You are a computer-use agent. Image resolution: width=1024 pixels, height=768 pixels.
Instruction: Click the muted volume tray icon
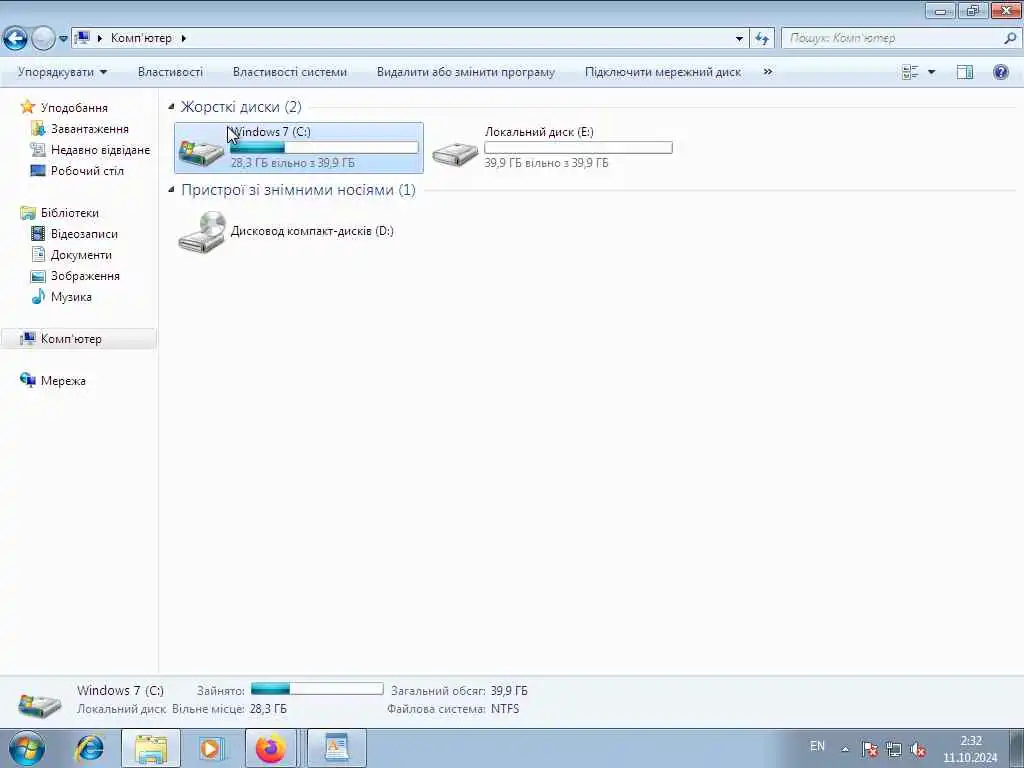[918, 750]
